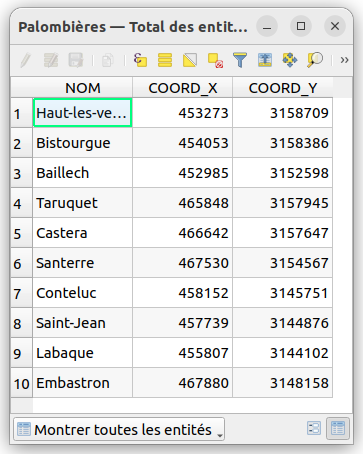This screenshot has height=454, width=363.
Task: Click COORD_X value 465848
Action: coord(183,203)
